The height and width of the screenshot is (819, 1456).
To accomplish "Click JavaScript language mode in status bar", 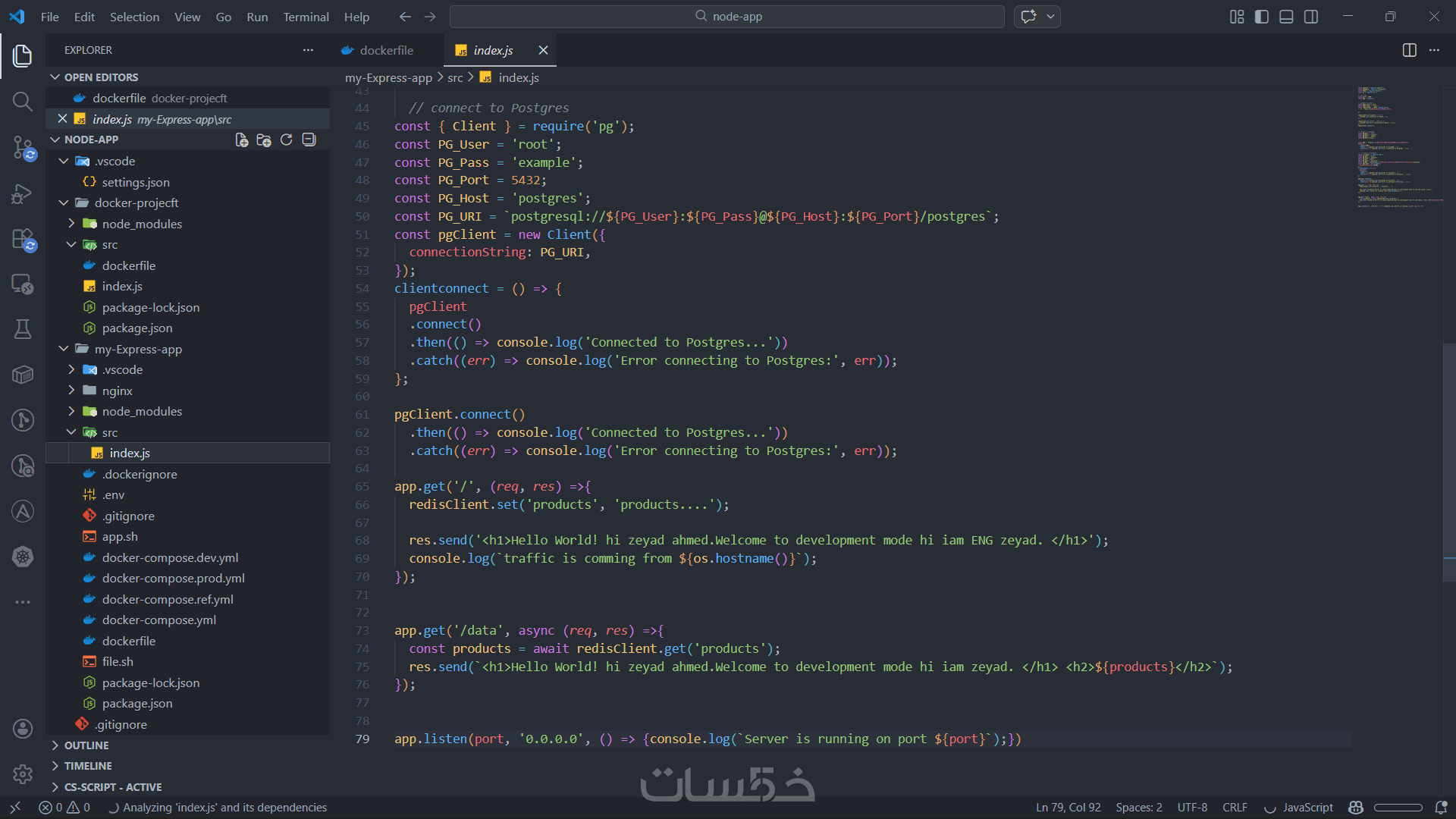I will pyautogui.click(x=1307, y=808).
